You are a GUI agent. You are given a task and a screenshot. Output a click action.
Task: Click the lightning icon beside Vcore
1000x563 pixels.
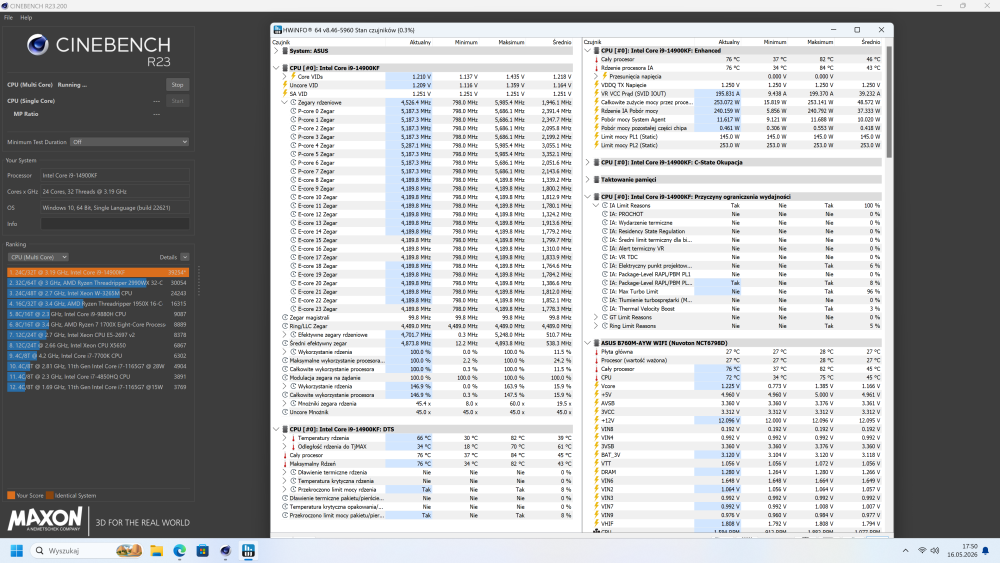[x=596, y=386]
